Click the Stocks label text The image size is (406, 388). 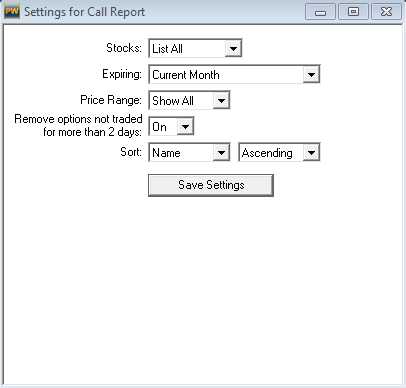tap(124, 48)
